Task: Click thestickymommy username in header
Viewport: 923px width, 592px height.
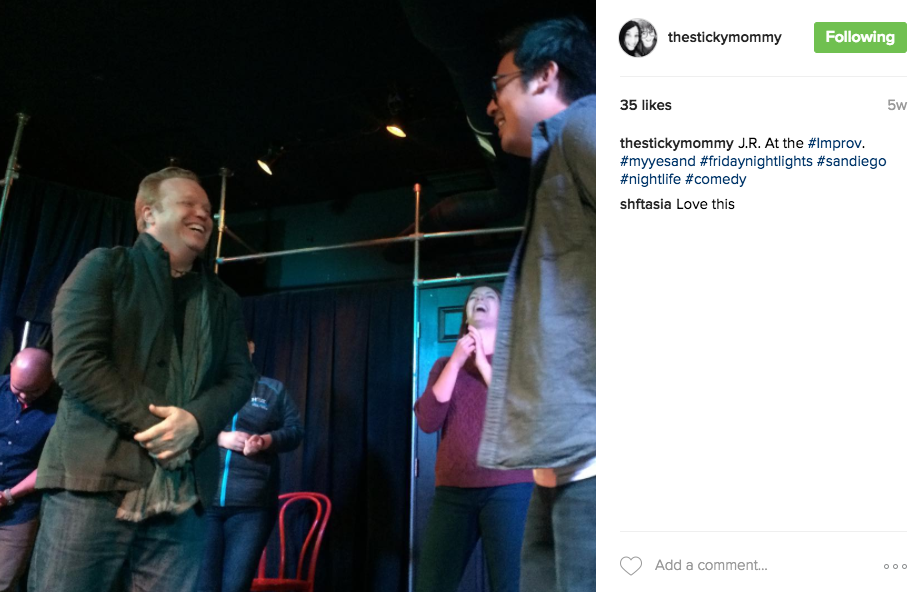Action: click(724, 37)
